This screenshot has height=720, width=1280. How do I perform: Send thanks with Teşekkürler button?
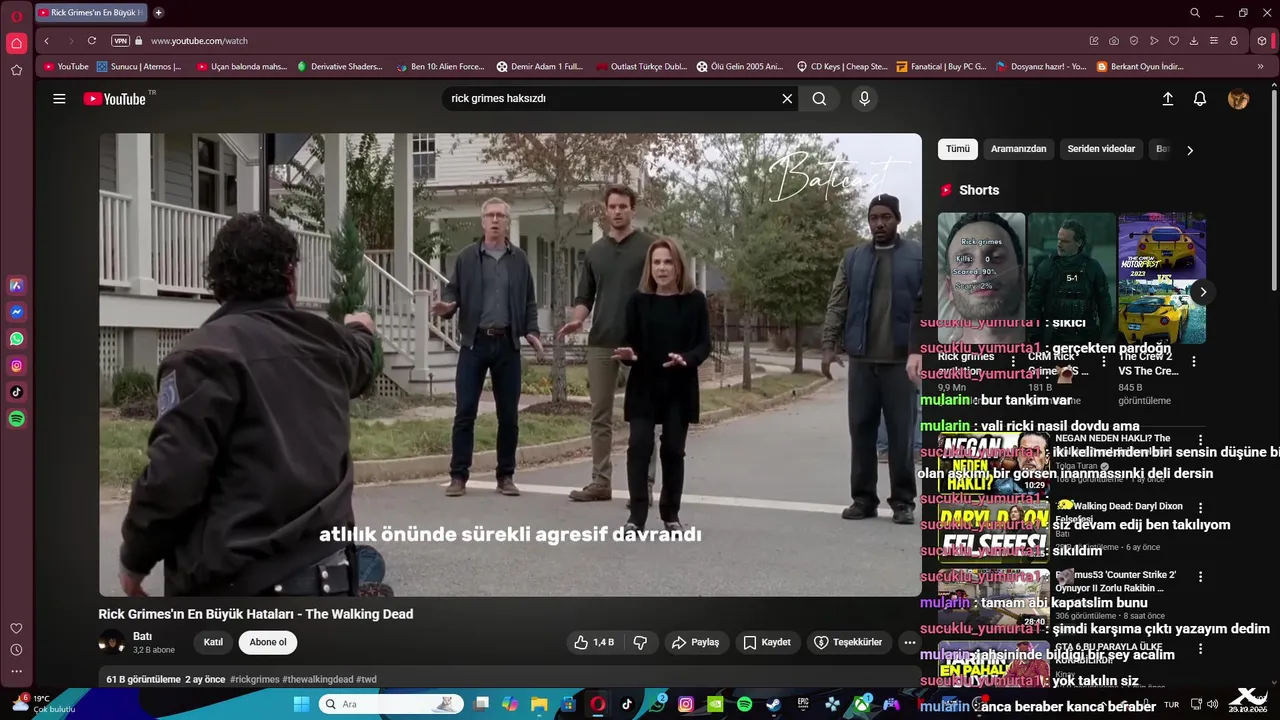pos(848,642)
